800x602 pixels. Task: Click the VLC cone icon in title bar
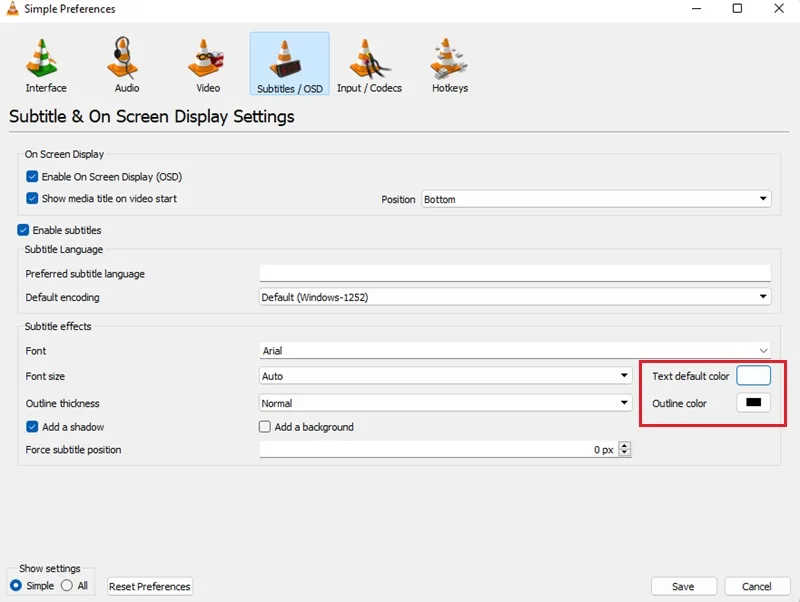coord(12,8)
